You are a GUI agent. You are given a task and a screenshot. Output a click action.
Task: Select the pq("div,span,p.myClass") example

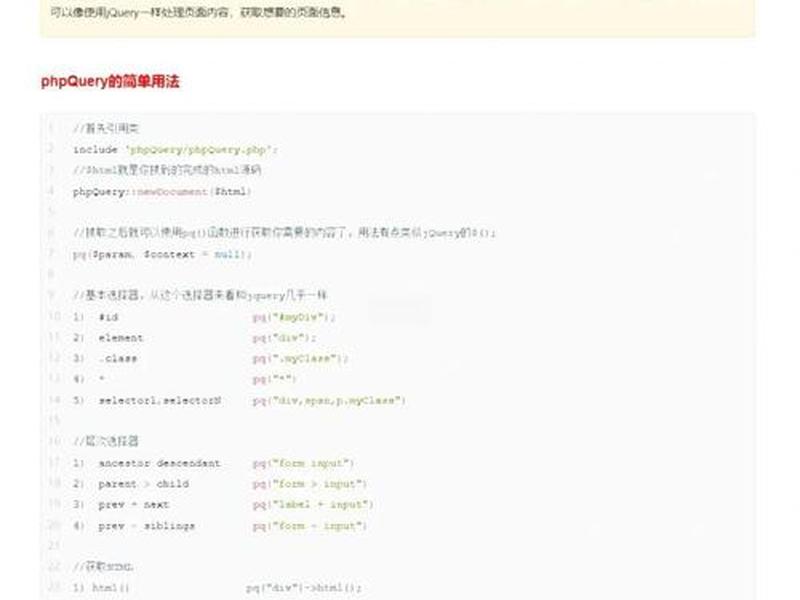click(329, 401)
